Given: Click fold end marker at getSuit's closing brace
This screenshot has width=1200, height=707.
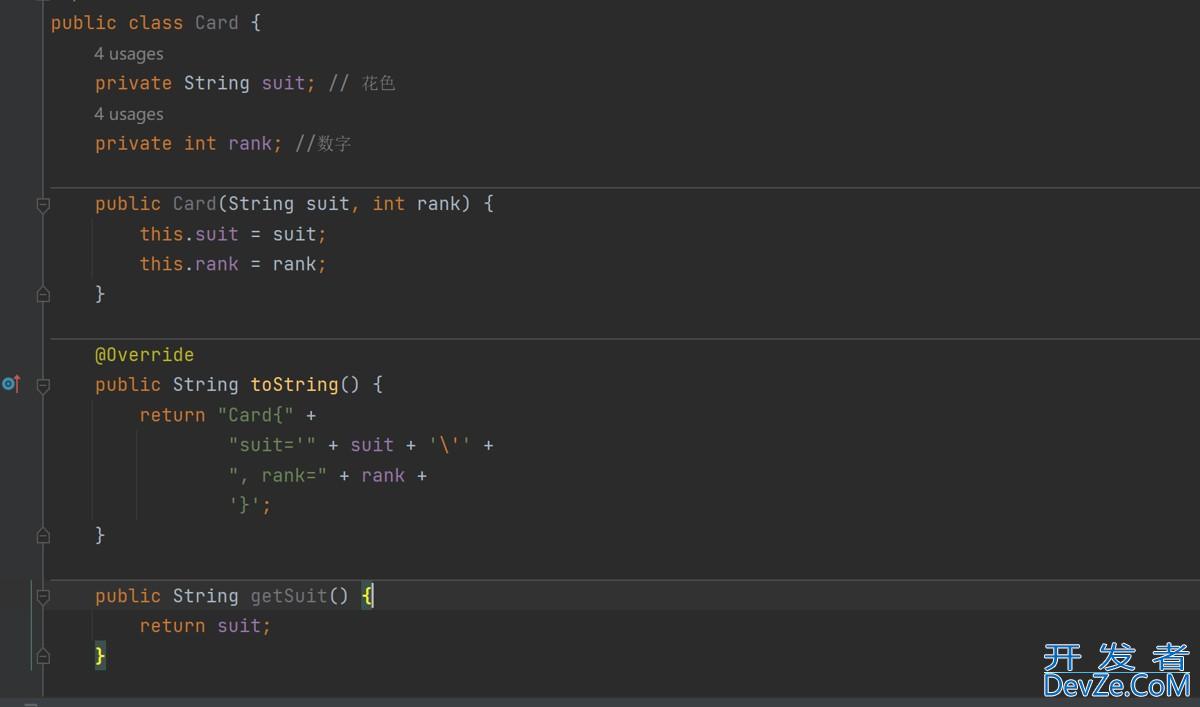Looking at the screenshot, I should [x=43, y=657].
